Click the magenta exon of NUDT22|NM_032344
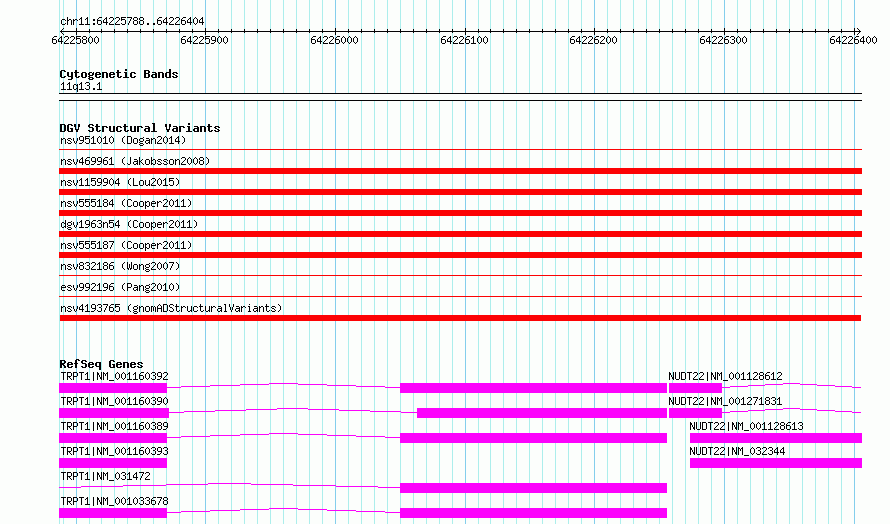 (776, 463)
